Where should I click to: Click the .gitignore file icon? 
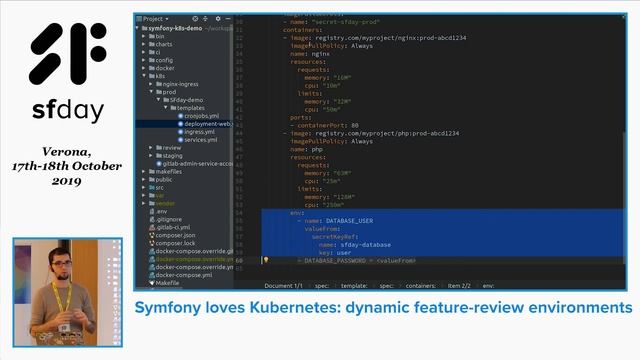click(x=152, y=220)
